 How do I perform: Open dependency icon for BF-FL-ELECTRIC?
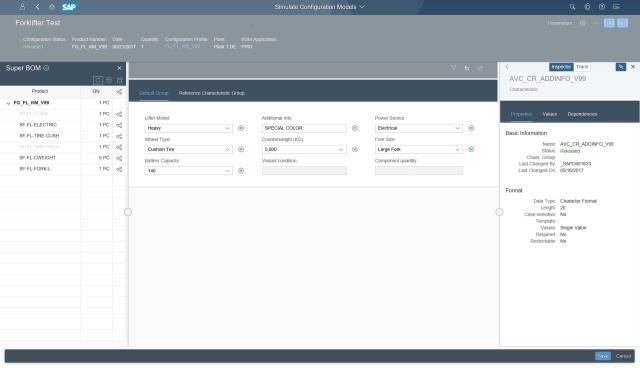(119, 125)
